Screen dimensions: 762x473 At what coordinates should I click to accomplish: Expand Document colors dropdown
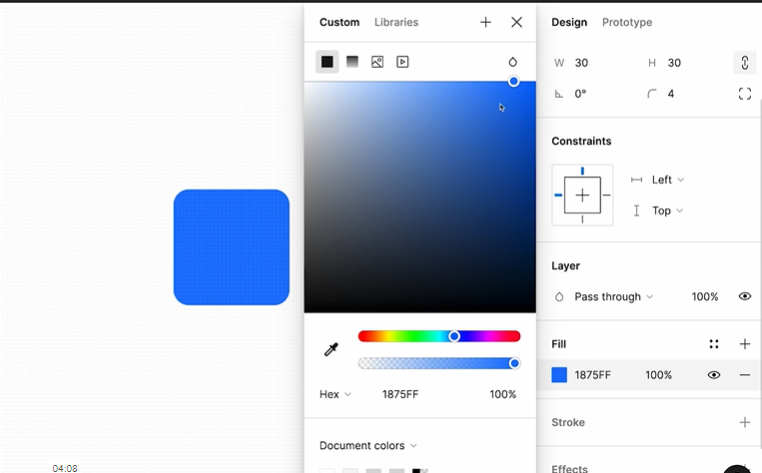click(x=368, y=445)
